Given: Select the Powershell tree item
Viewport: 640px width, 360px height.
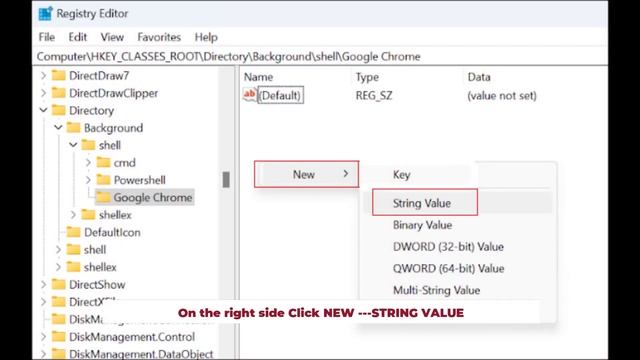Looking at the screenshot, I should (140, 180).
